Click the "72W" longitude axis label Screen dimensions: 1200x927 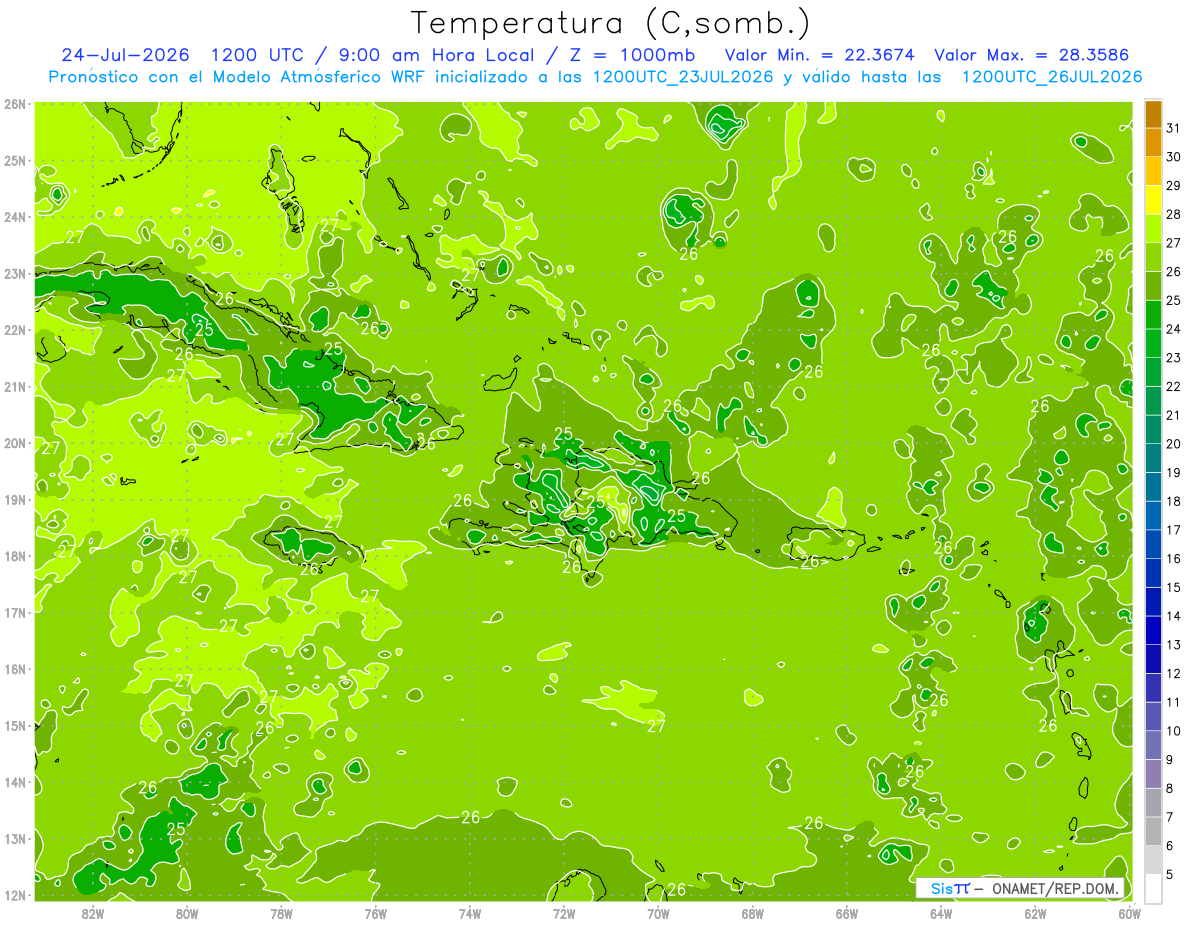tap(564, 913)
